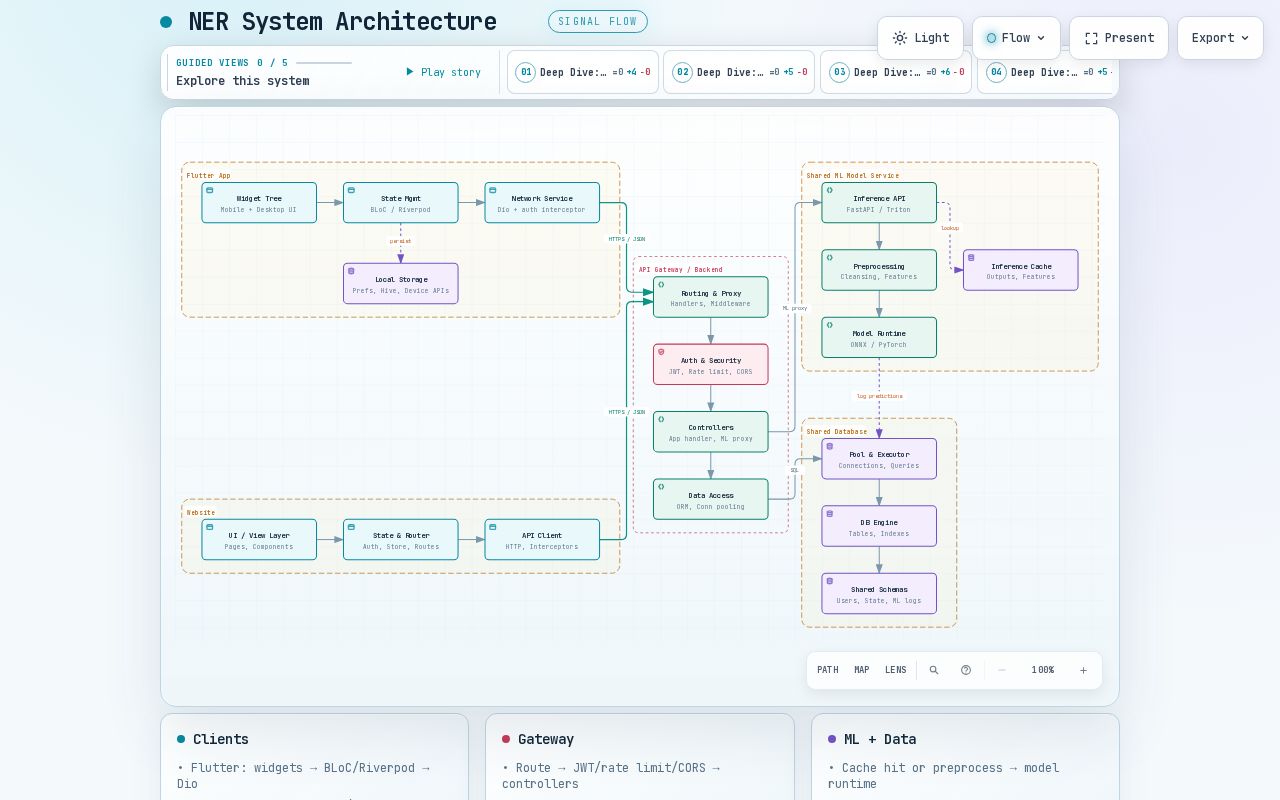The height and width of the screenshot is (800, 1280).
Task: Click the Controllers node icon
Action: (661, 419)
